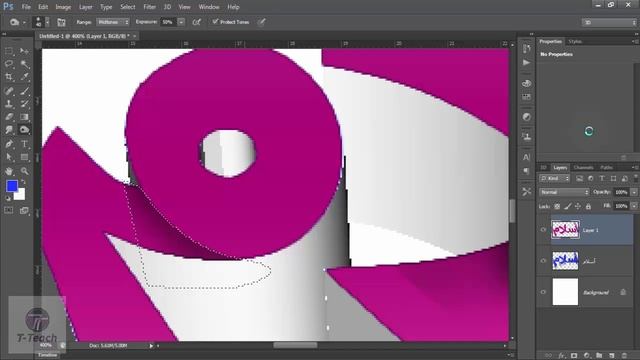Switch to the Paths tab
Viewport: 640px width, 360px height.
click(x=606, y=167)
